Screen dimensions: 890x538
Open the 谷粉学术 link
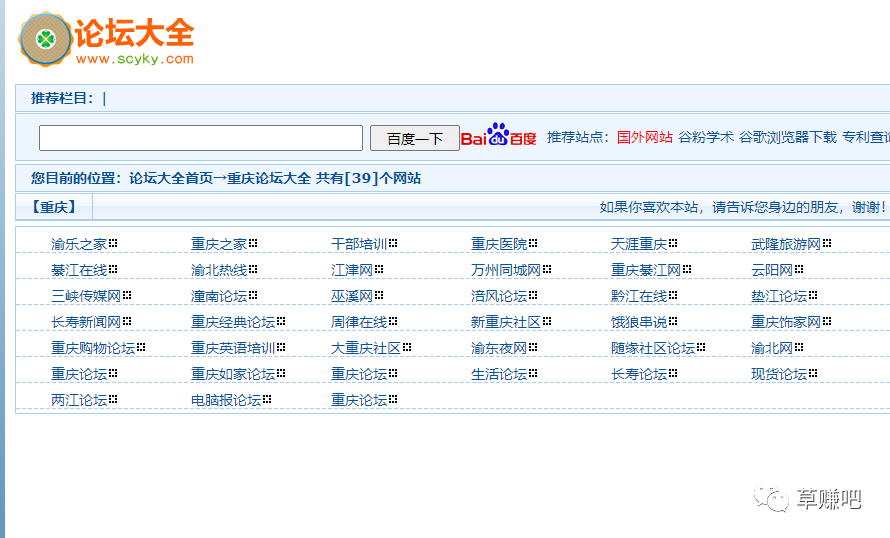click(x=705, y=137)
